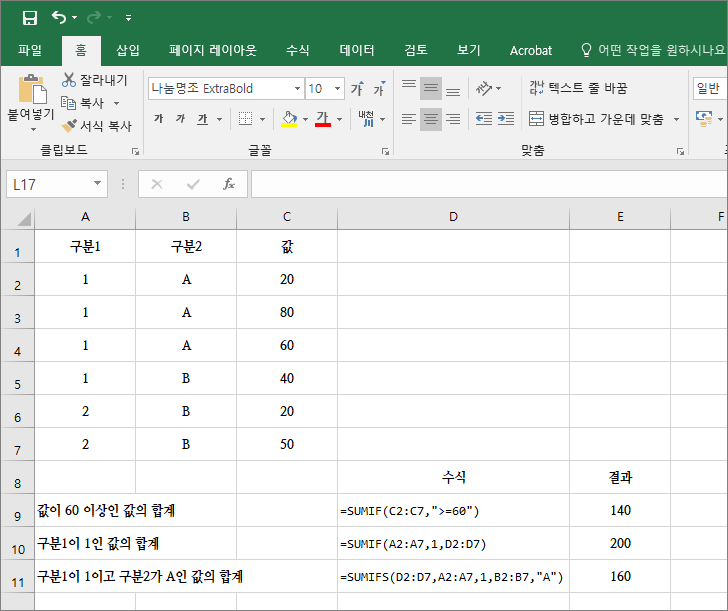Click the 내천 phonetic guide icon
Viewport: 728px width, 611px height.
(366, 119)
